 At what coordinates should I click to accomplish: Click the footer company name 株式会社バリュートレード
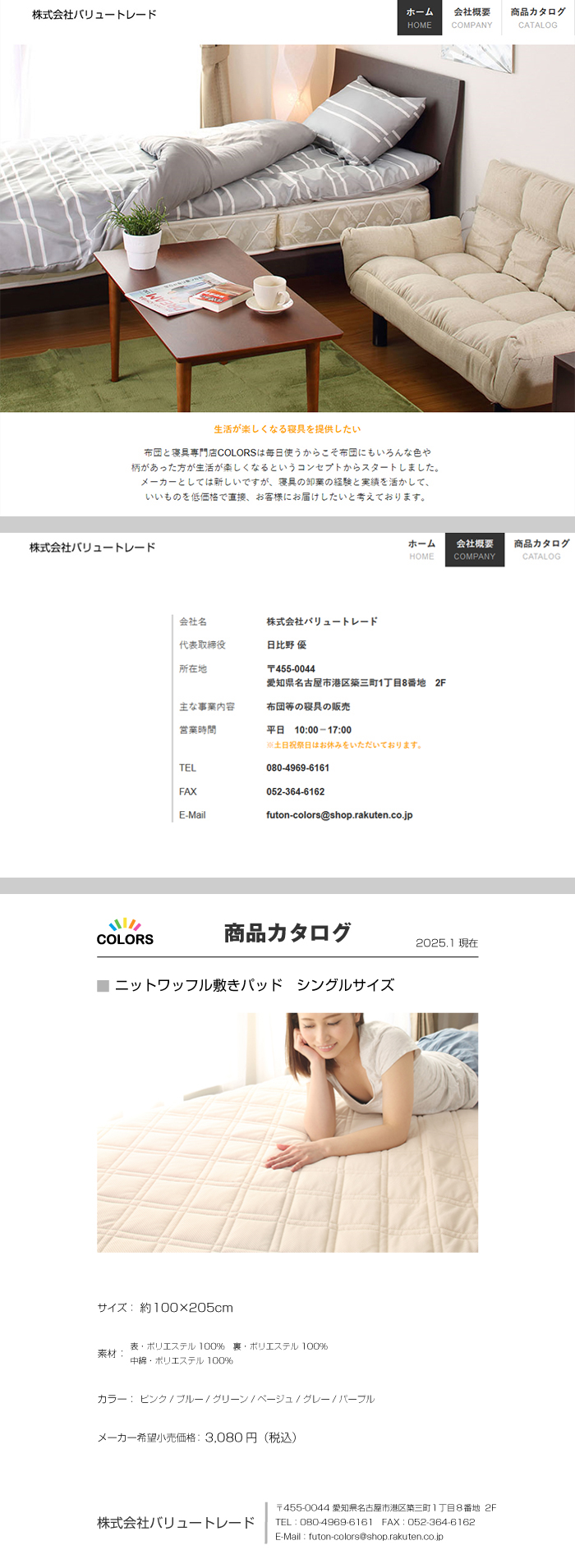(x=176, y=1523)
